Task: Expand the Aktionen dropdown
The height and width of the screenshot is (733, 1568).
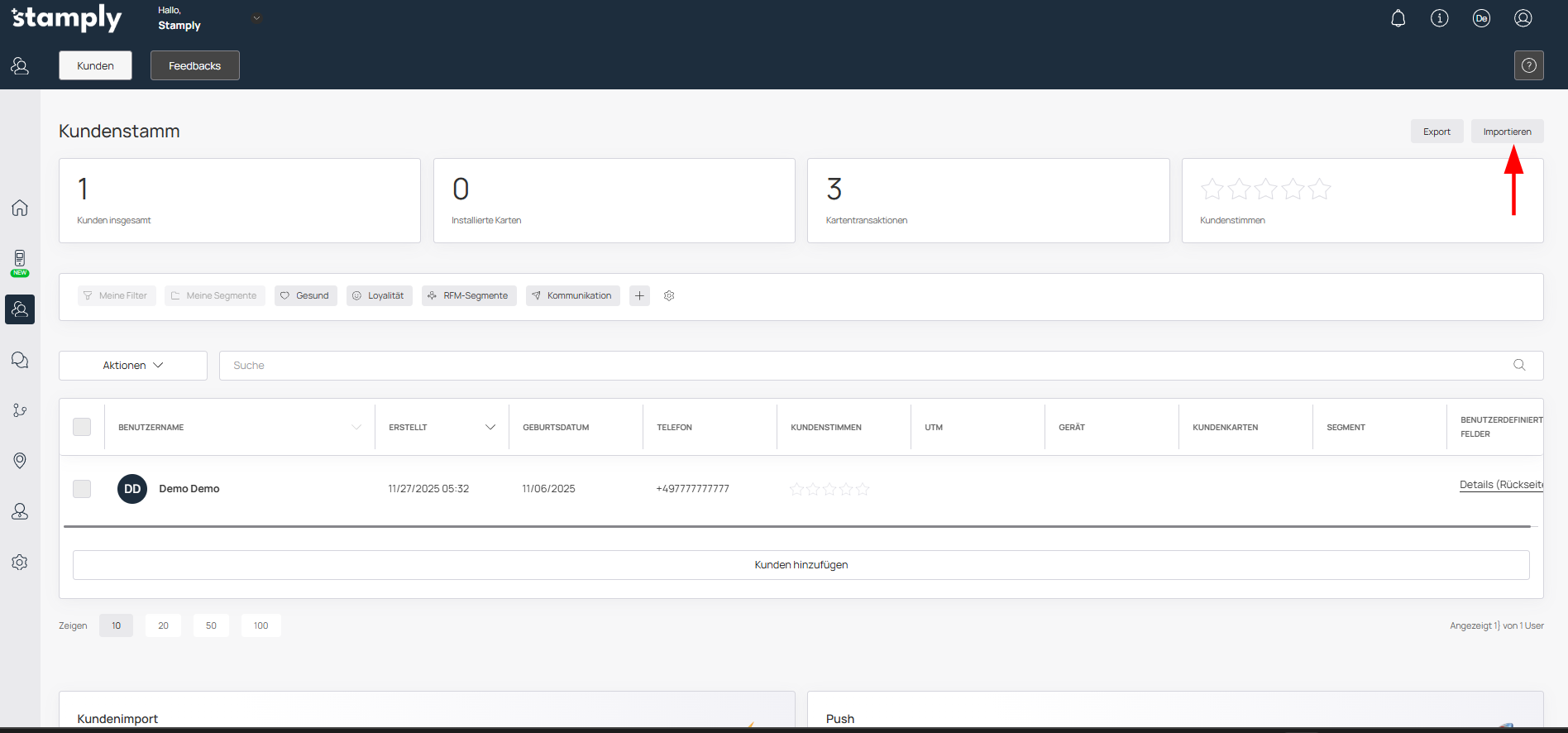Action: [x=132, y=366]
